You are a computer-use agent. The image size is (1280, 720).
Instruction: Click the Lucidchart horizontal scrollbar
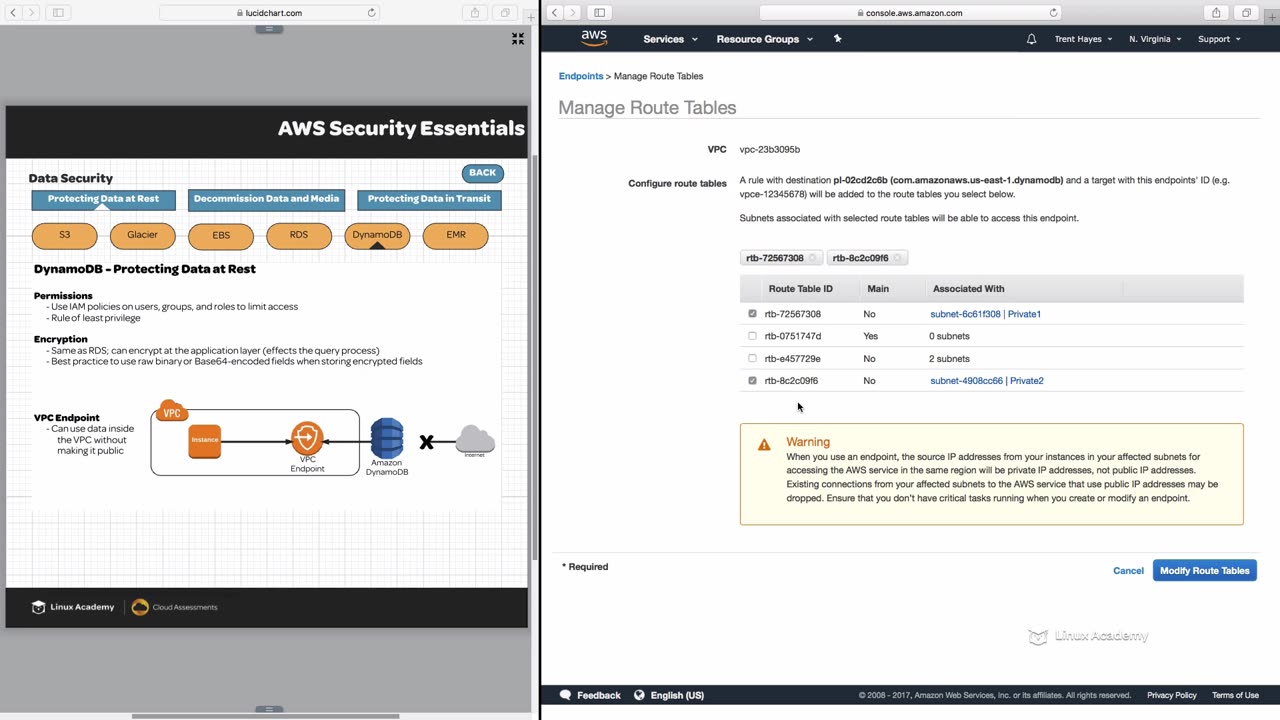point(265,716)
